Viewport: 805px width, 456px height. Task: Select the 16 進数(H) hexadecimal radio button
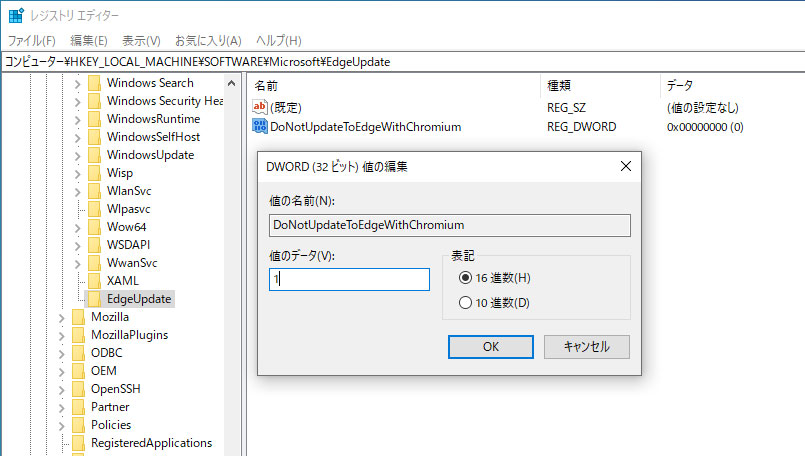pos(465,278)
